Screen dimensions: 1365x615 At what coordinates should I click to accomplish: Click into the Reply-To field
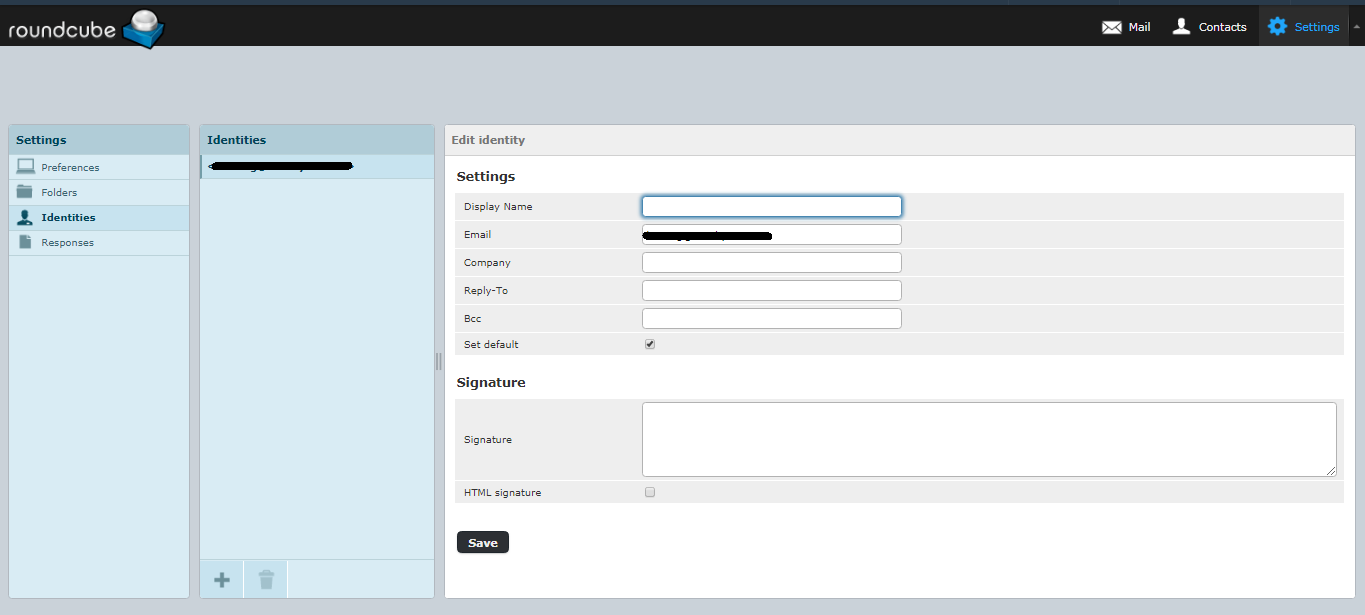772,290
